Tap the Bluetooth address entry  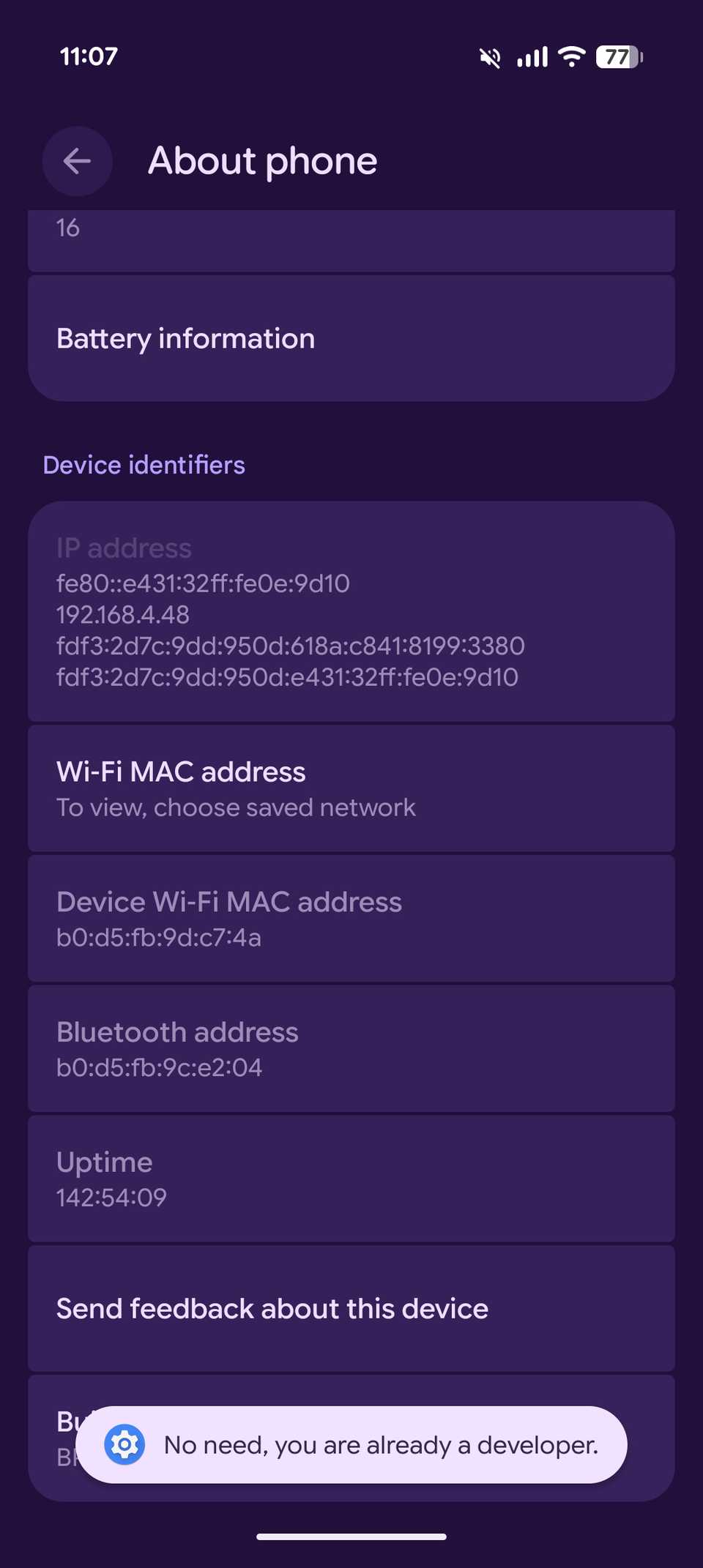point(351,1048)
